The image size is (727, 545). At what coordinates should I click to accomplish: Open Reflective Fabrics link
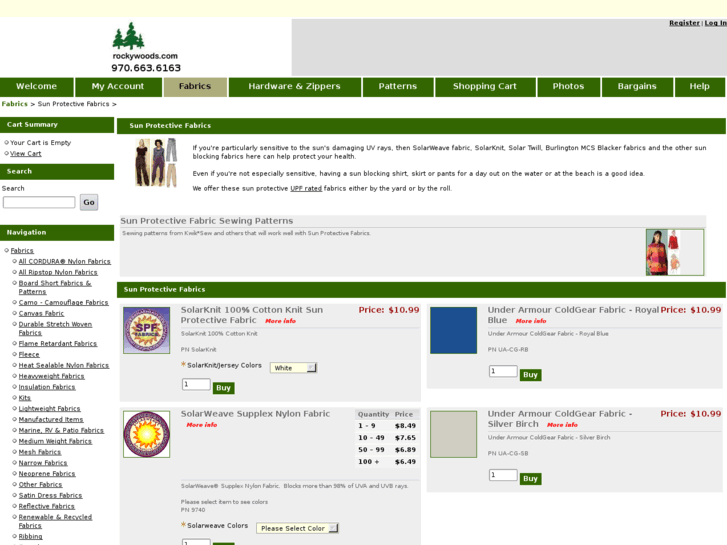47,506
